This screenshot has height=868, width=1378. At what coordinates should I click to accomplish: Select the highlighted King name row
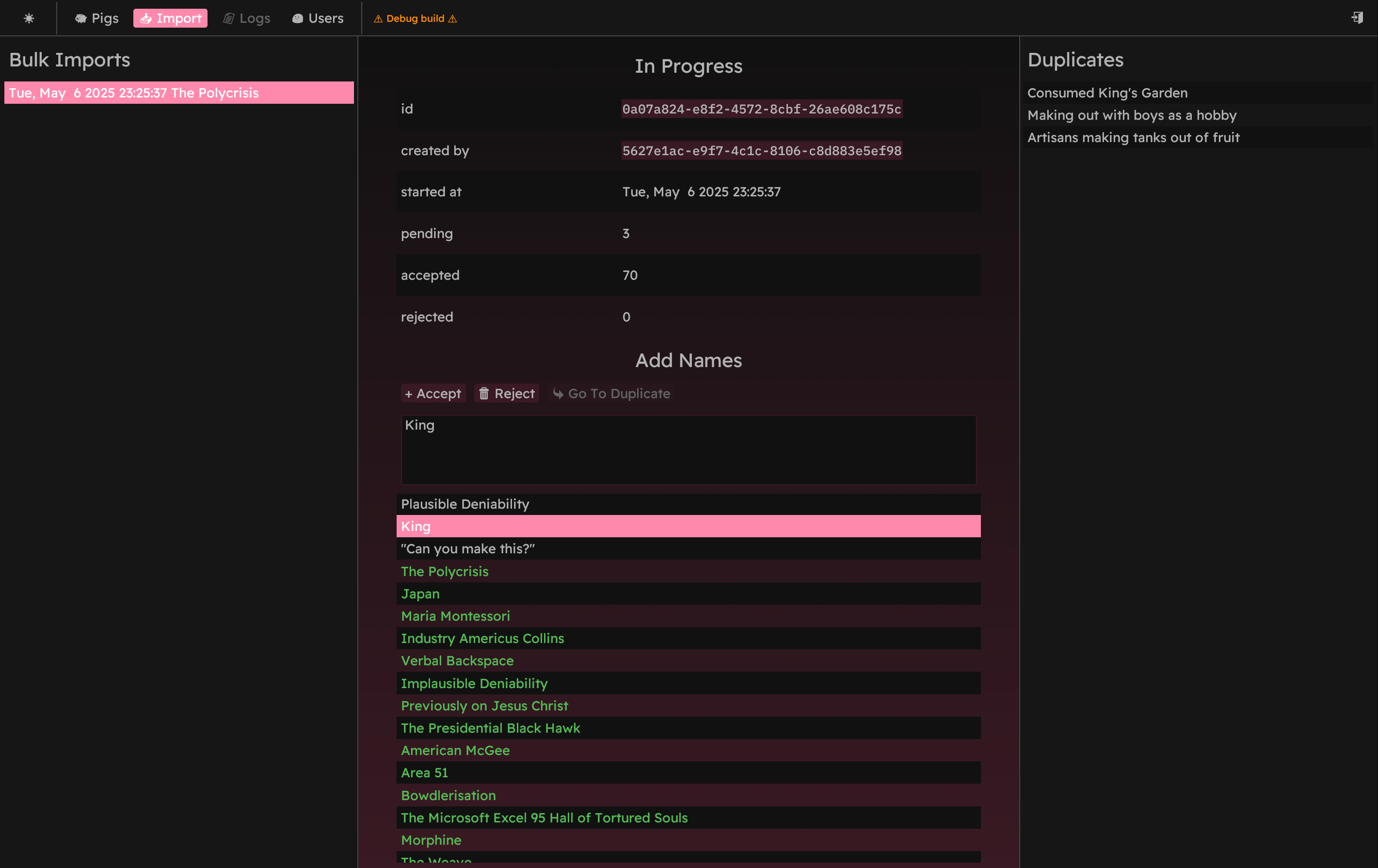click(x=689, y=527)
